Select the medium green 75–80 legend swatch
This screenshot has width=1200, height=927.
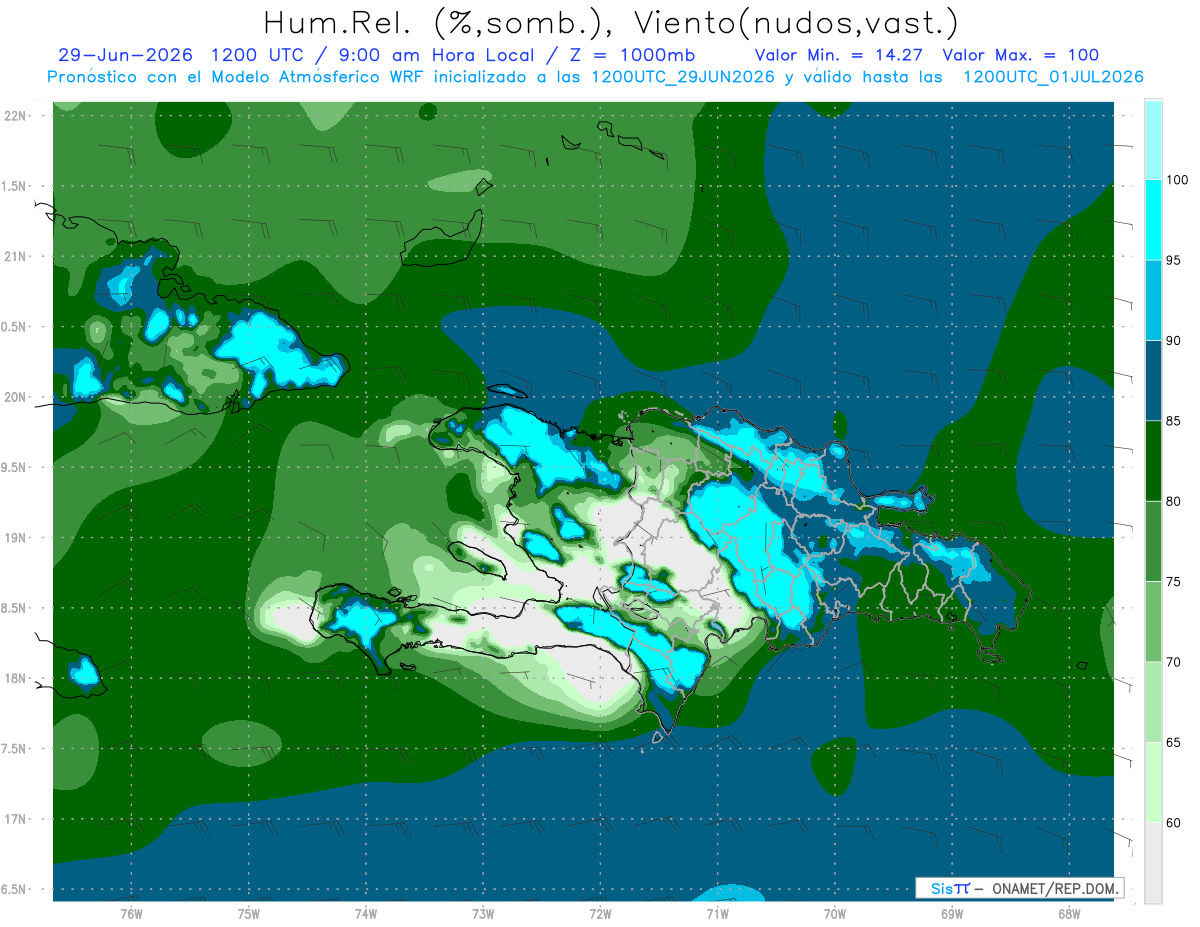pyautogui.click(x=1153, y=542)
